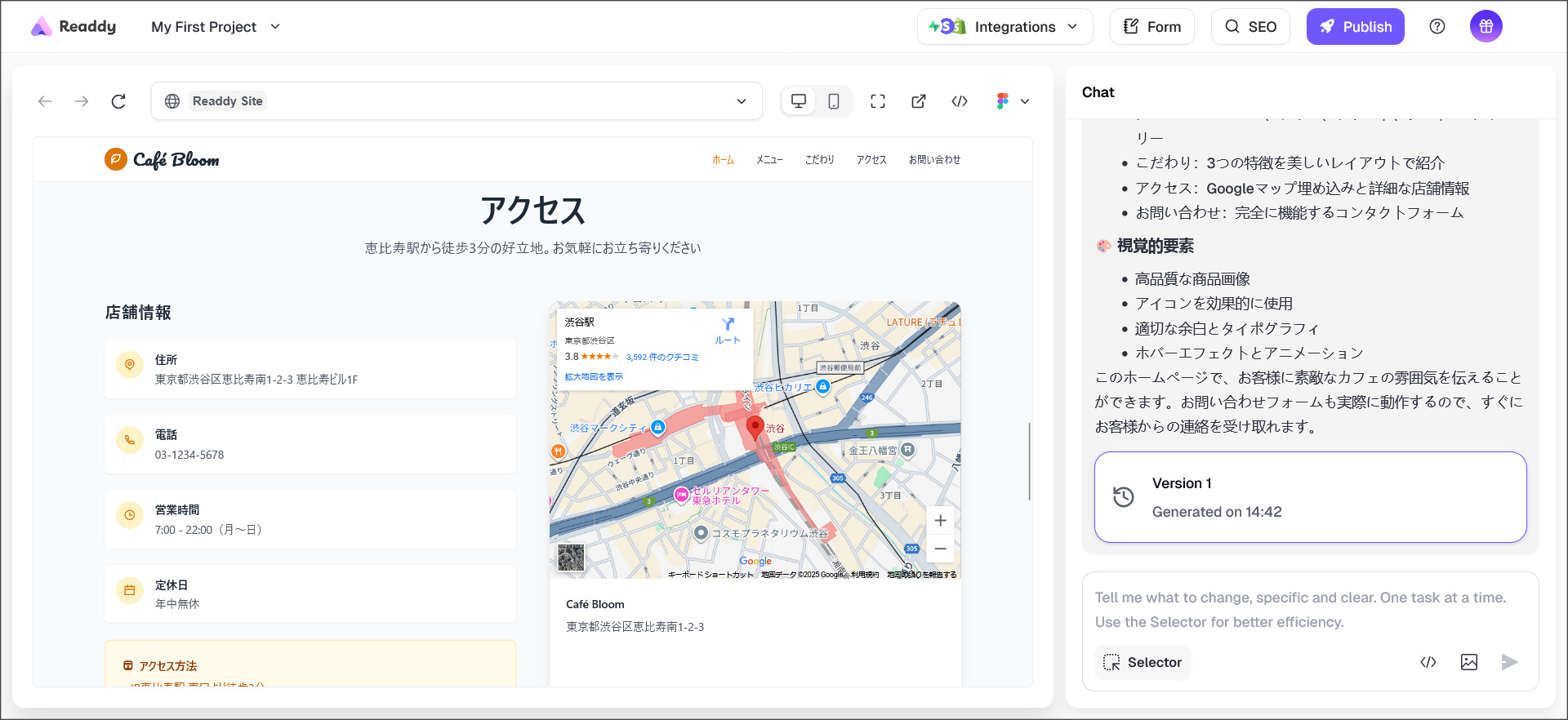Enter fullscreen preview mode
This screenshot has height=720, width=1568.
(878, 101)
